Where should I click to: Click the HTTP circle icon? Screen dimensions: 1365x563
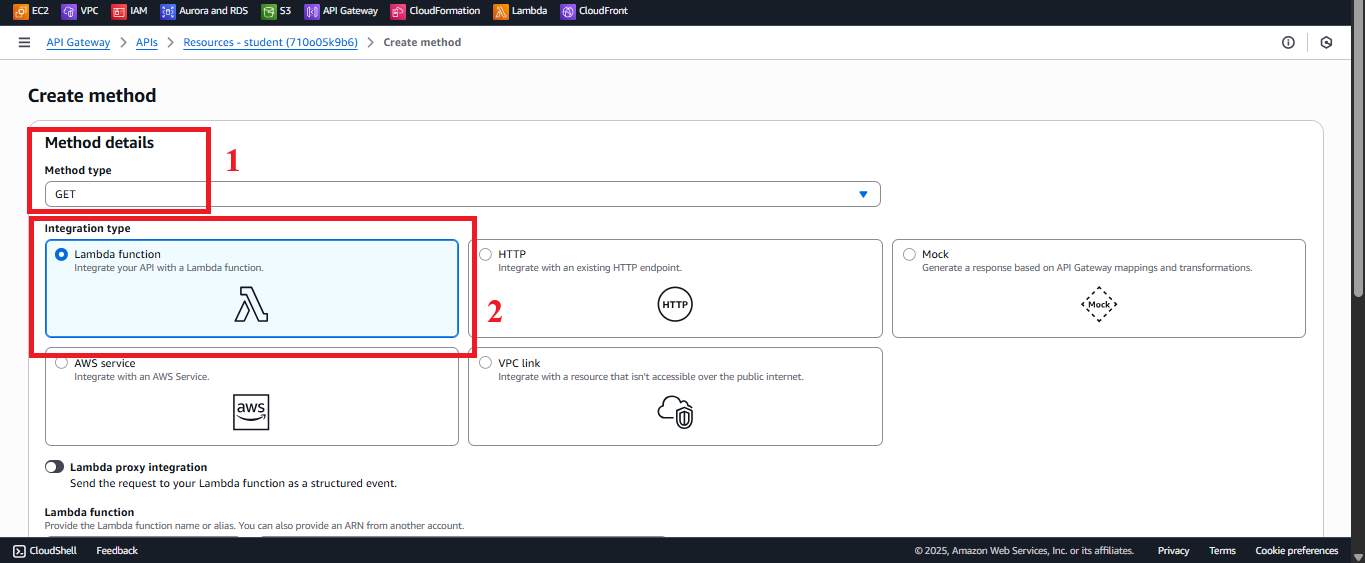(675, 304)
